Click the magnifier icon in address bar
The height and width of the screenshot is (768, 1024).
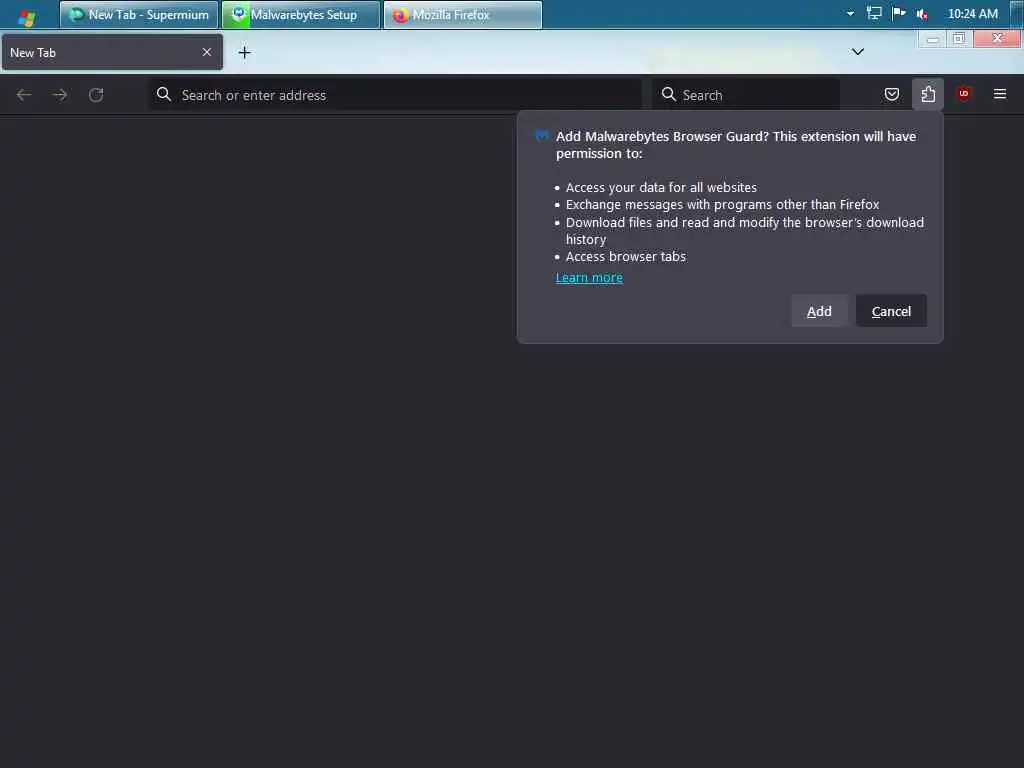(164, 95)
